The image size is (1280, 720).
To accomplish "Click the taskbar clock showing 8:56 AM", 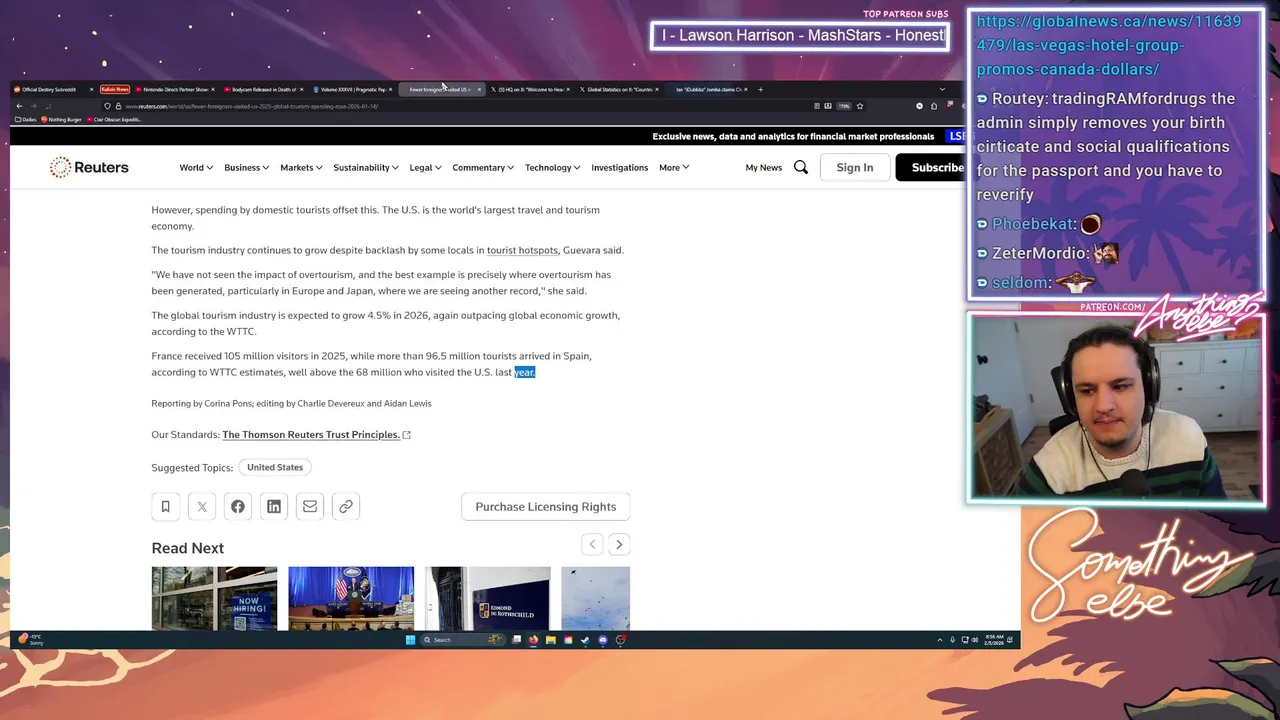I will click(994, 640).
